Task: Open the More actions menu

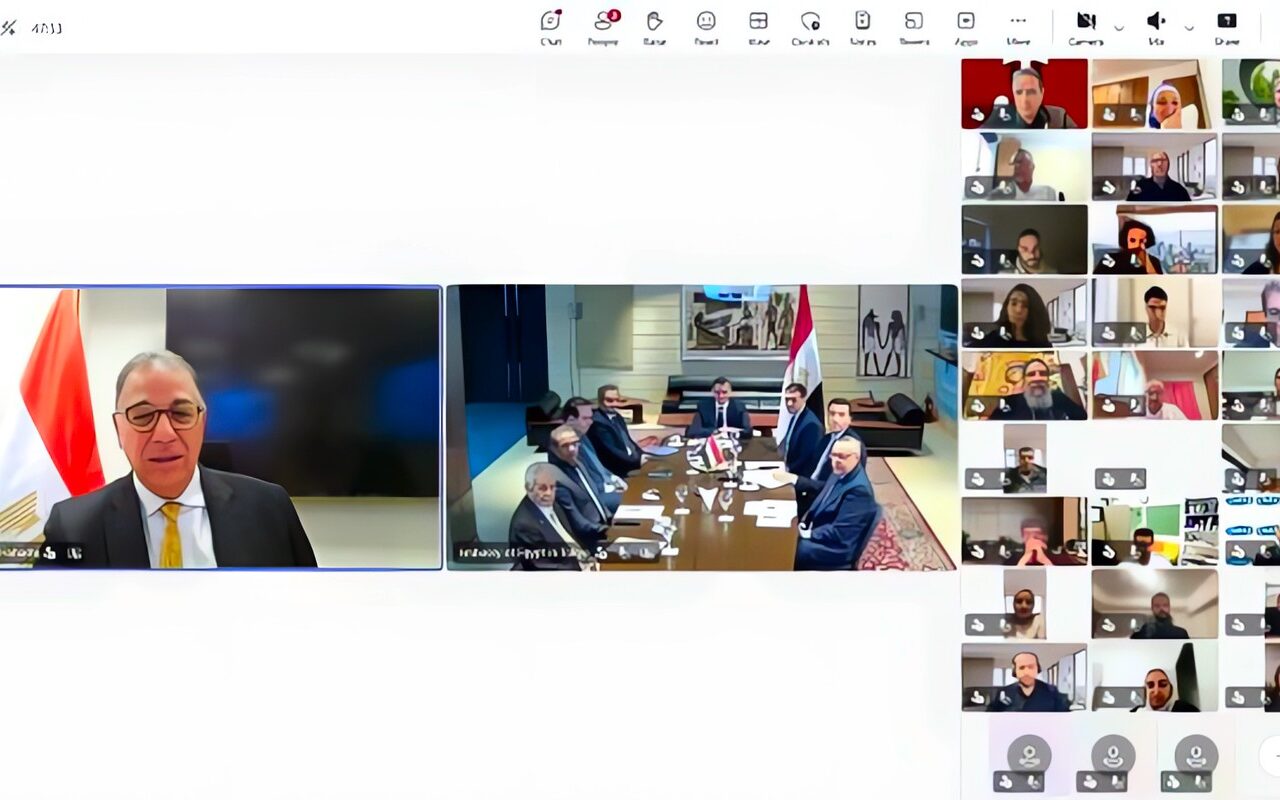Action: (x=1018, y=26)
